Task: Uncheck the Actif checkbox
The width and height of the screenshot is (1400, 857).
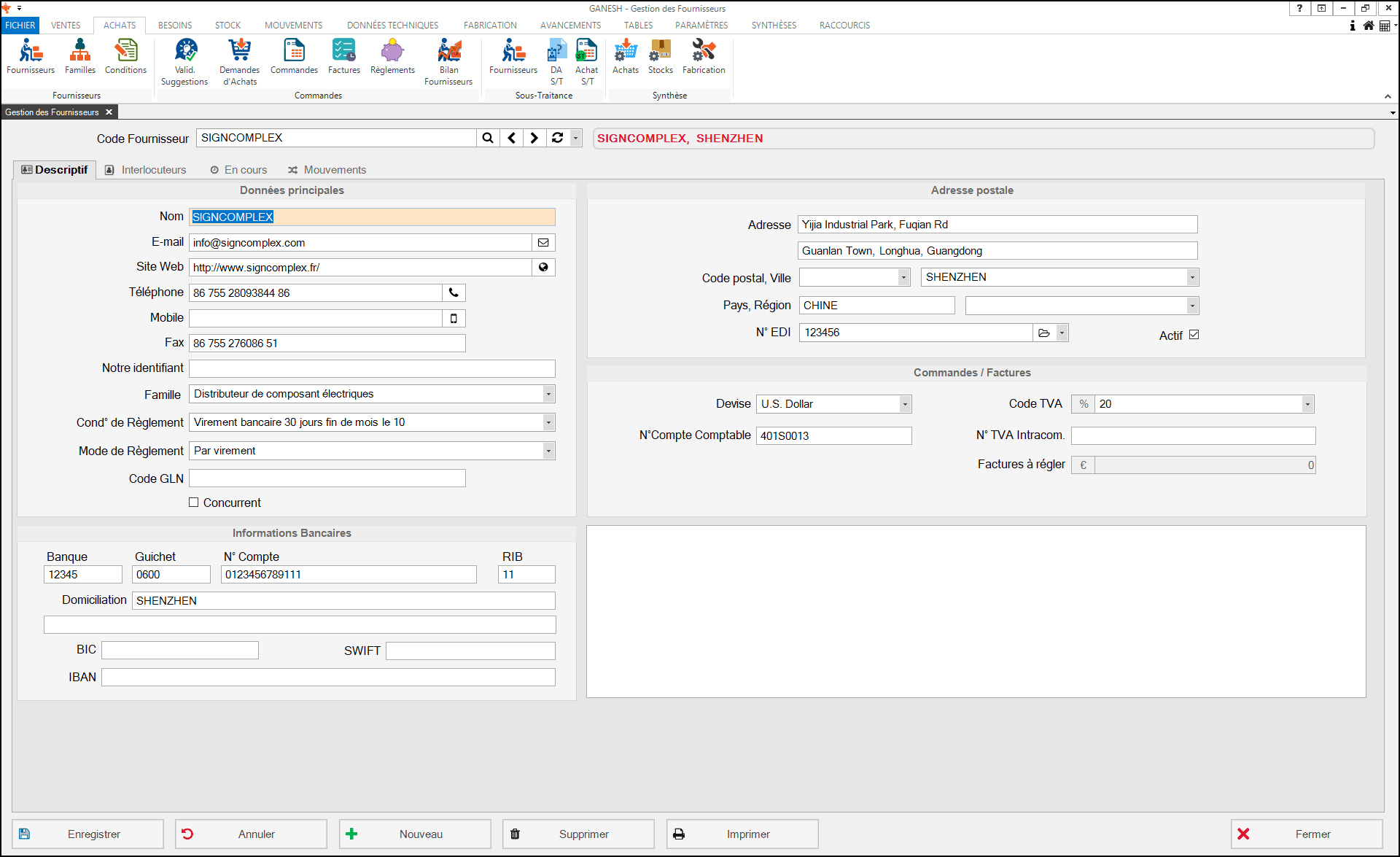Action: [1194, 335]
